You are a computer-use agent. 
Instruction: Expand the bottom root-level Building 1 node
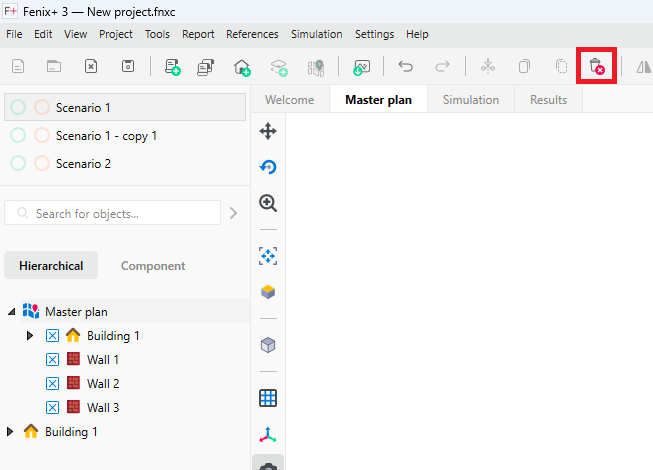click(x=11, y=432)
